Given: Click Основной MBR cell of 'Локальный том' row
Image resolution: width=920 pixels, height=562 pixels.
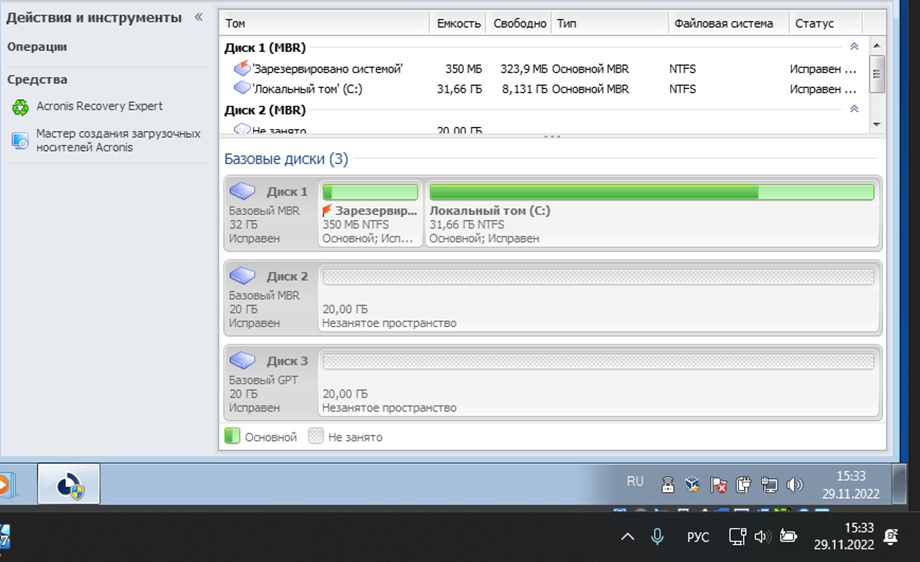Looking at the screenshot, I should (x=590, y=89).
